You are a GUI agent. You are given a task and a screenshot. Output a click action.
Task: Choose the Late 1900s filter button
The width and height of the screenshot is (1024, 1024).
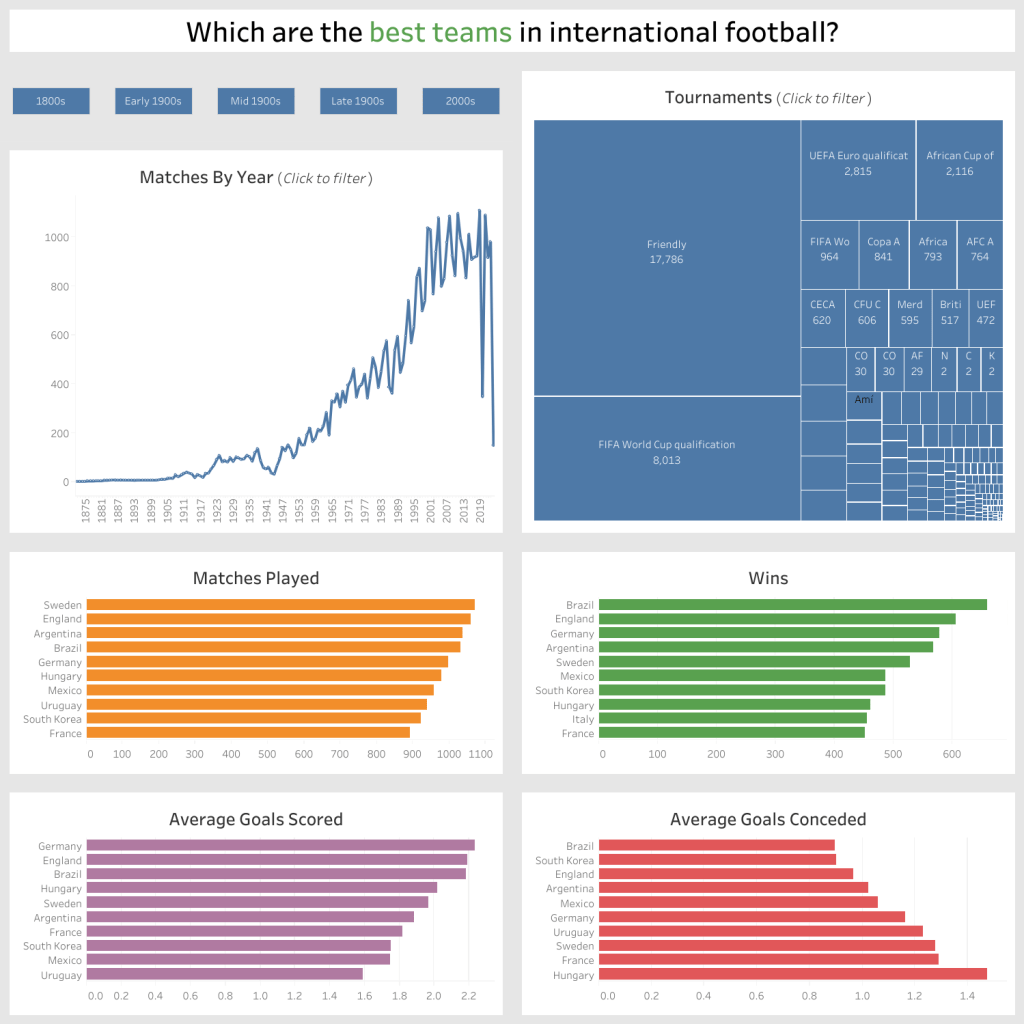point(358,101)
